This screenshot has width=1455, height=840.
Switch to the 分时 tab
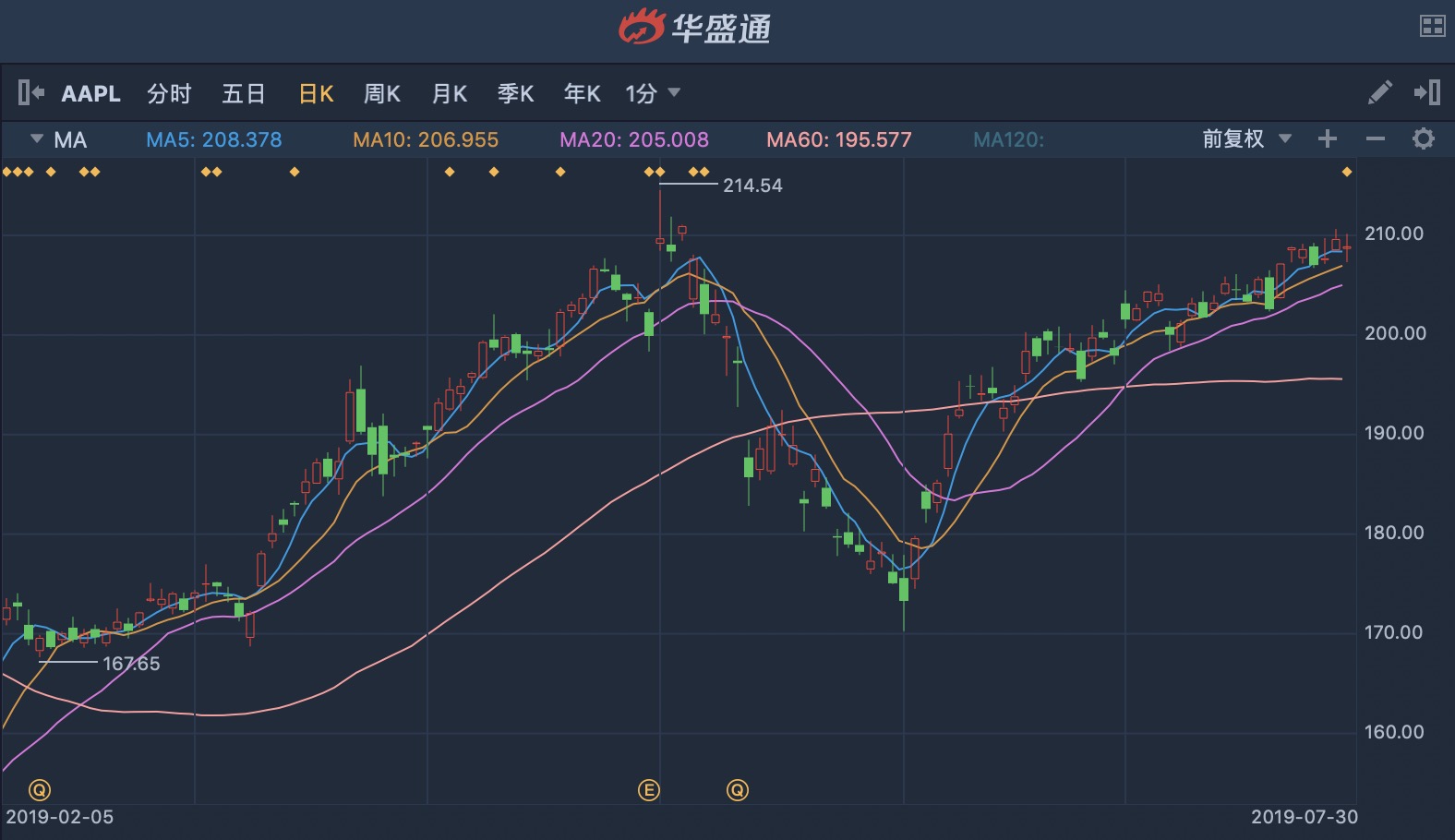pos(169,93)
